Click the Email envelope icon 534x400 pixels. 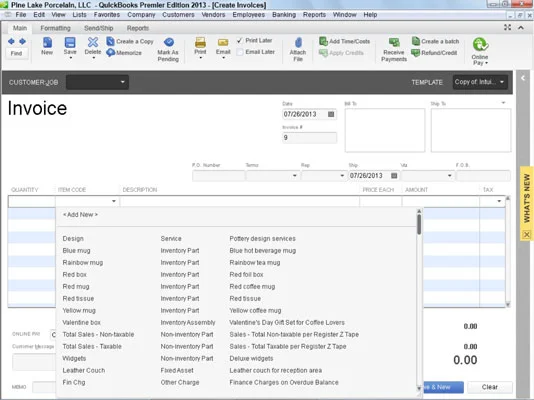tap(223, 42)
